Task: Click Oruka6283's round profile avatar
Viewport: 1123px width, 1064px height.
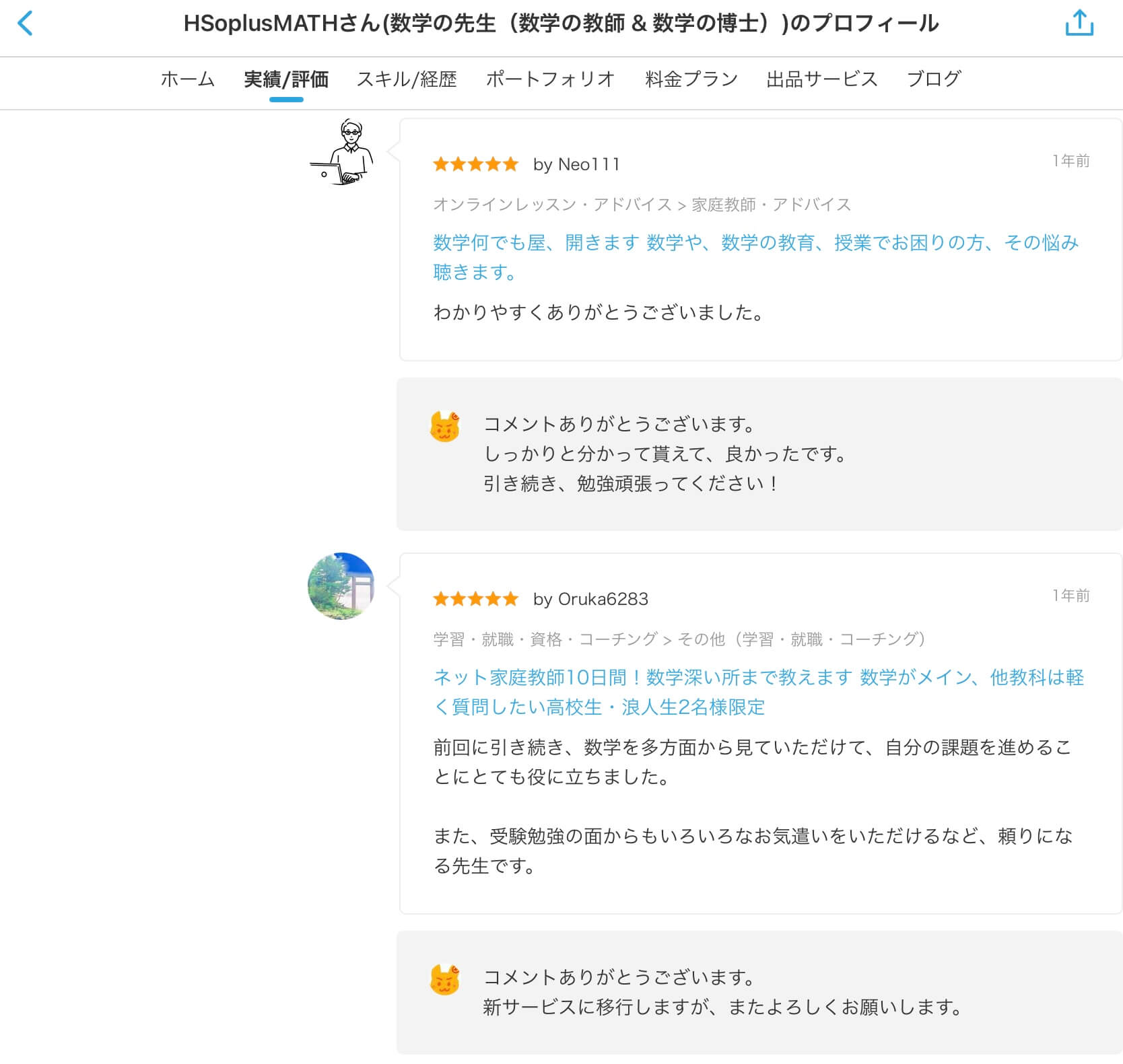Action: pyautogui.click(x=341, y=586)
